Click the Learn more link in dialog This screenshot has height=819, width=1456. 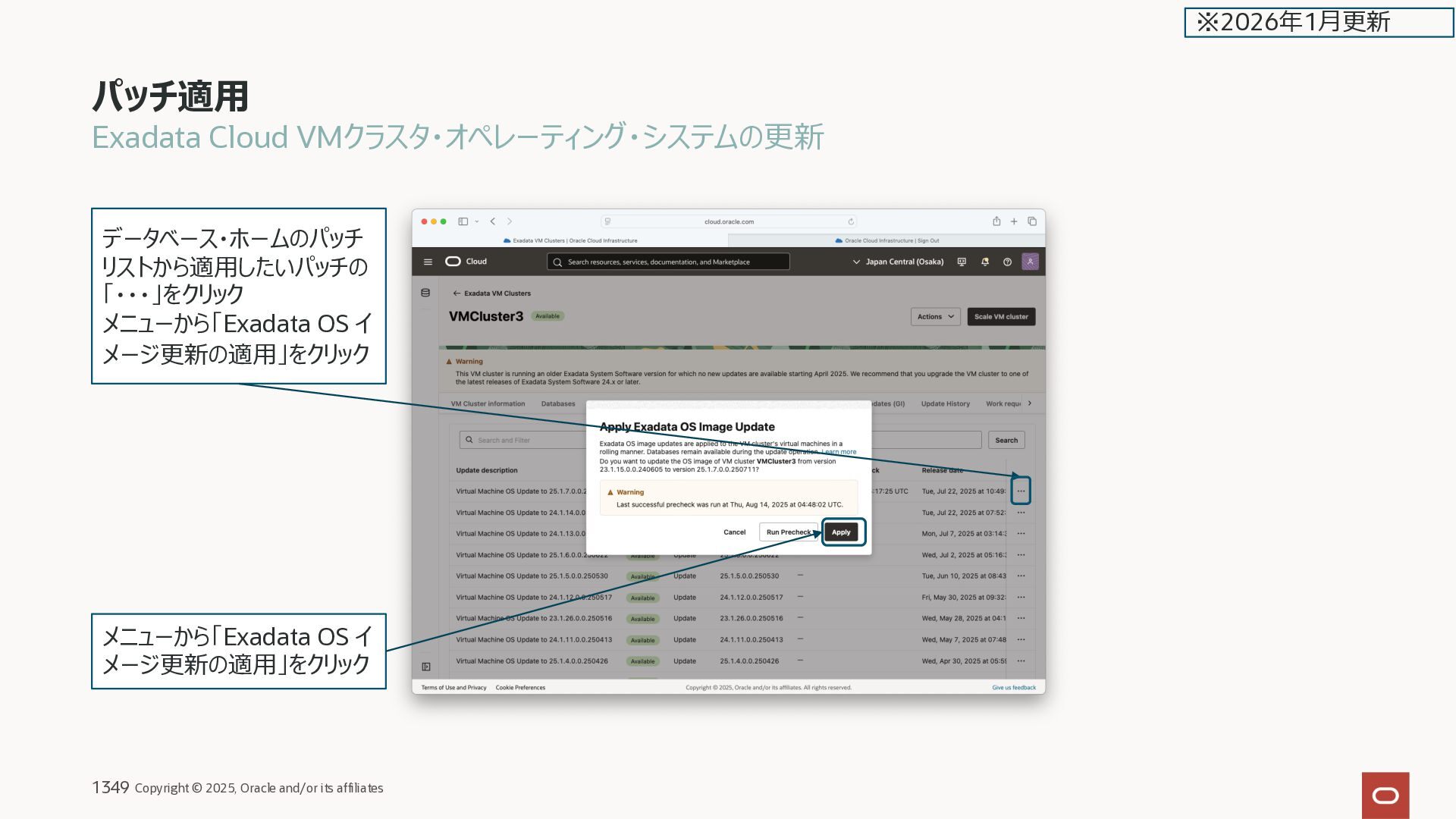pyautogui.click(x=839, y=452)
